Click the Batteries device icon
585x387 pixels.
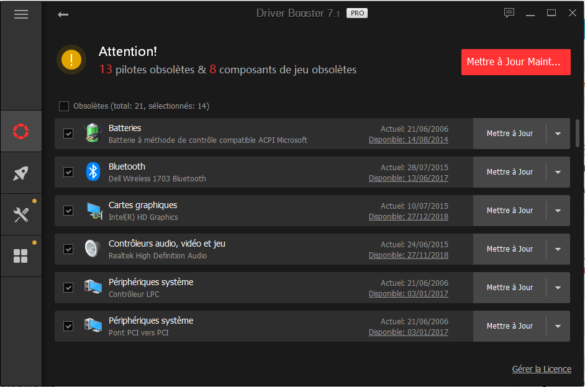93,133
